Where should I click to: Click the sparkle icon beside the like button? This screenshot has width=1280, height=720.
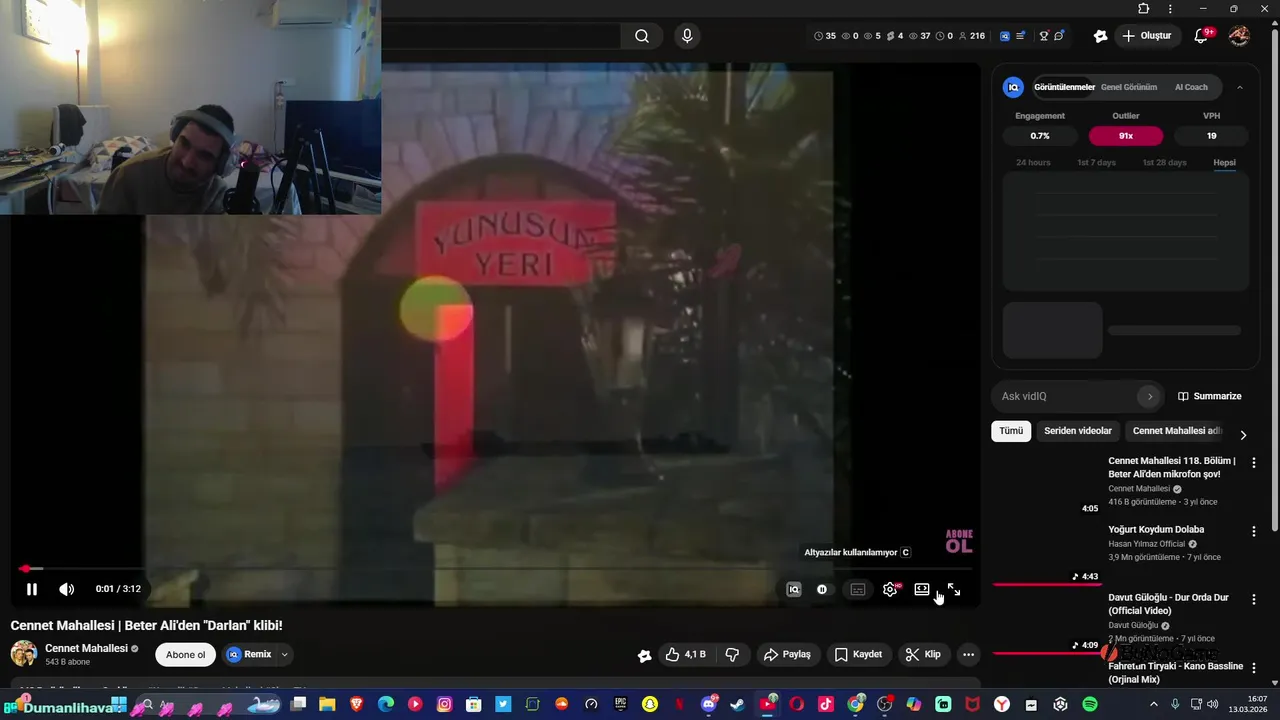(644, 655)
